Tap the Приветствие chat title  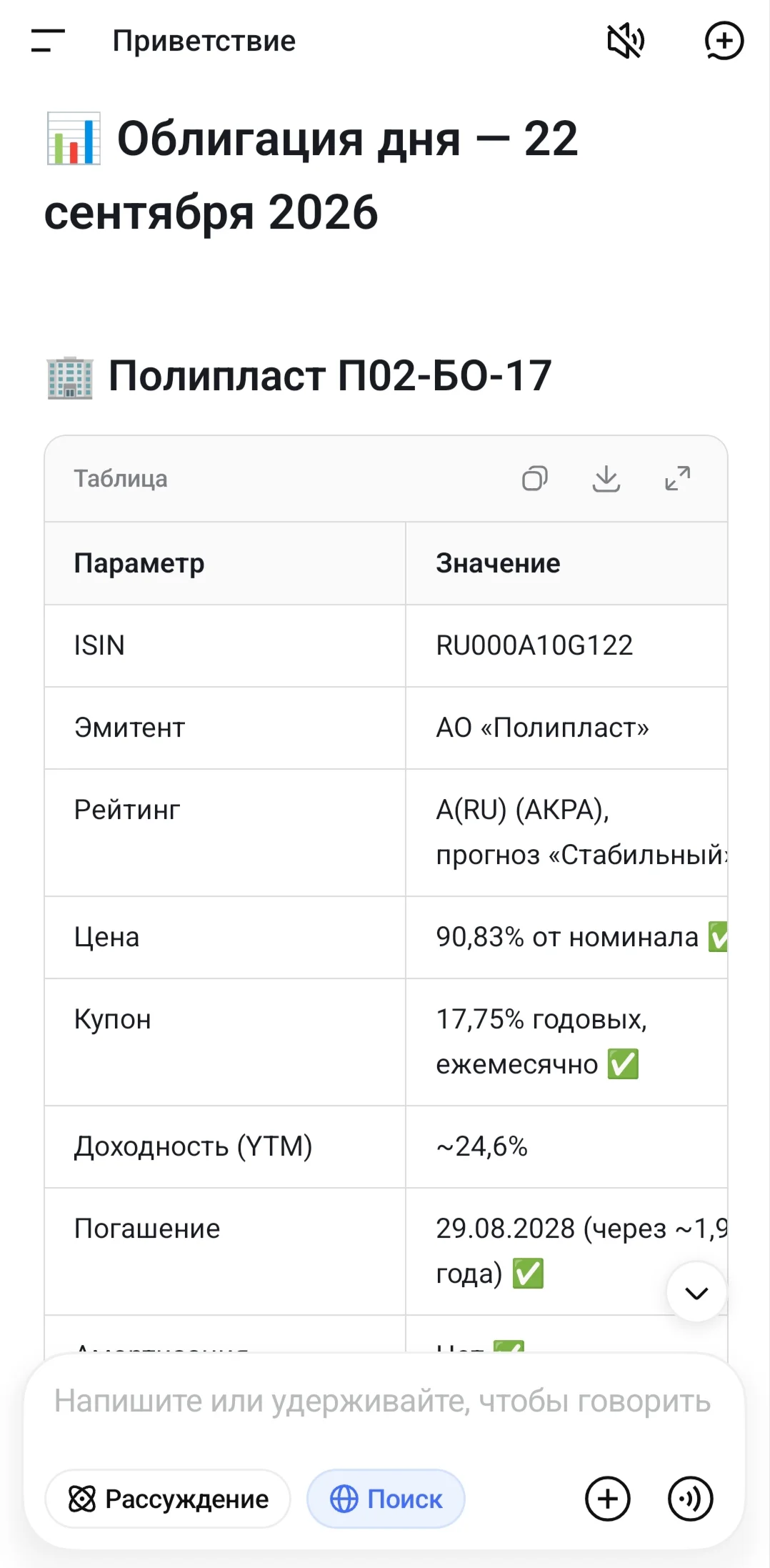pyautogui.click(x=204, y=41)
